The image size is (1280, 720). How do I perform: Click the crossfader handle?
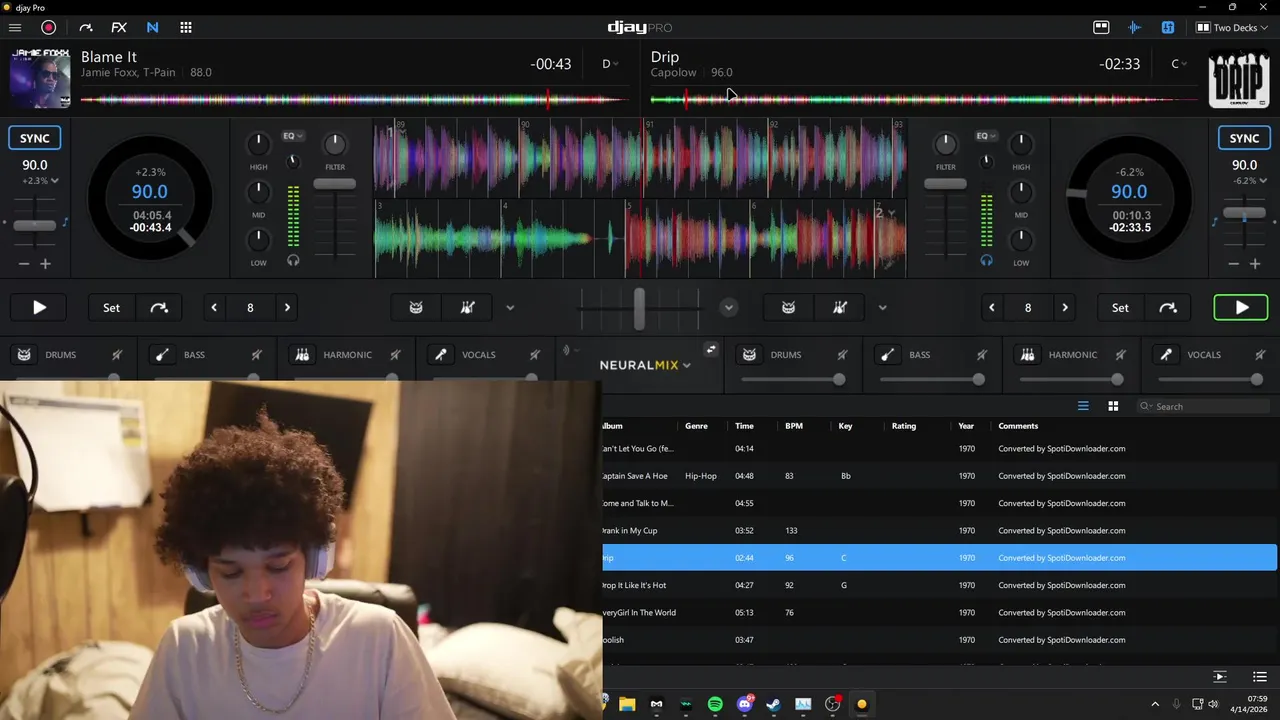tap(639, 308)
